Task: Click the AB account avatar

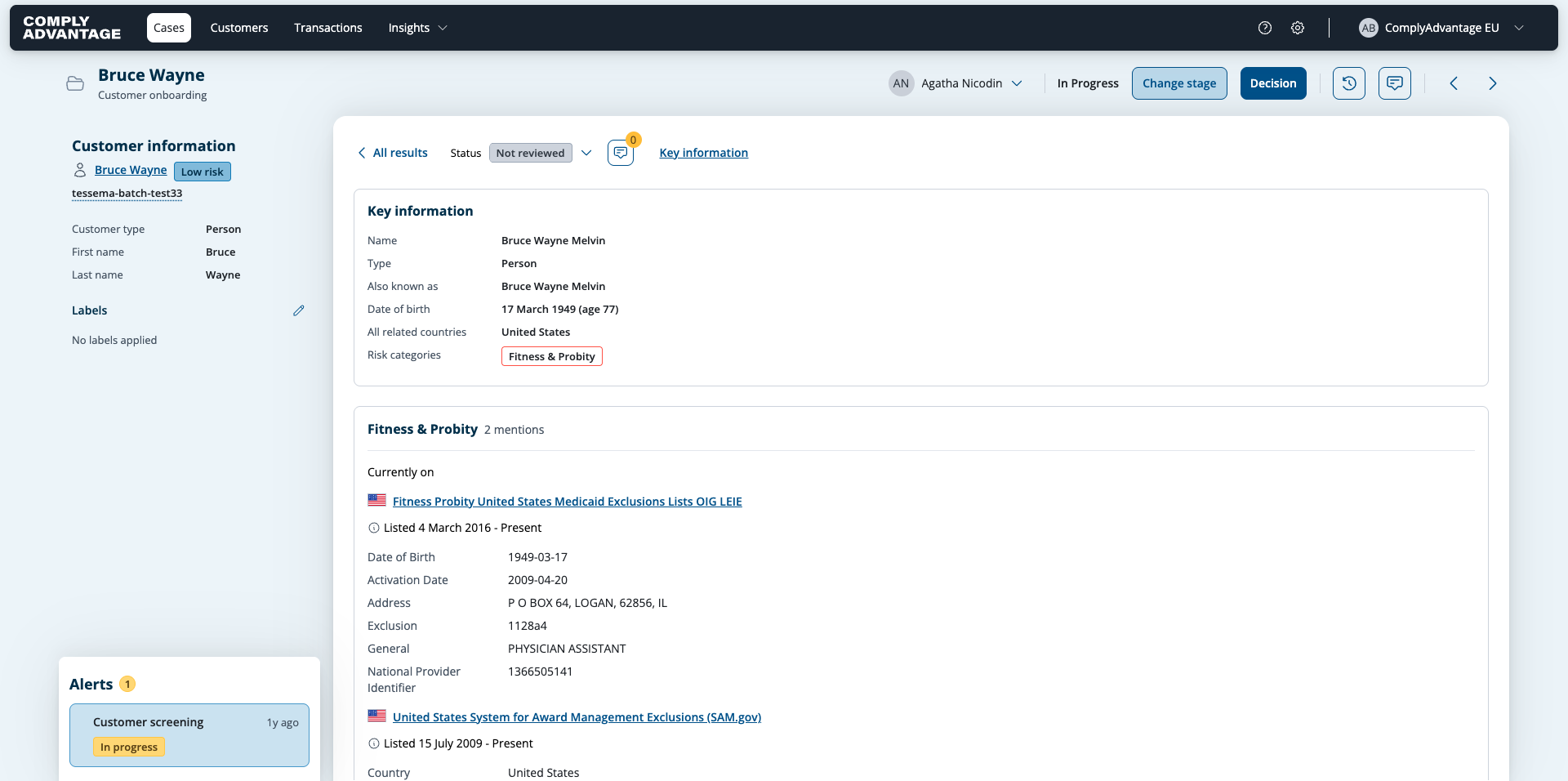Action: click(1369, 28)
